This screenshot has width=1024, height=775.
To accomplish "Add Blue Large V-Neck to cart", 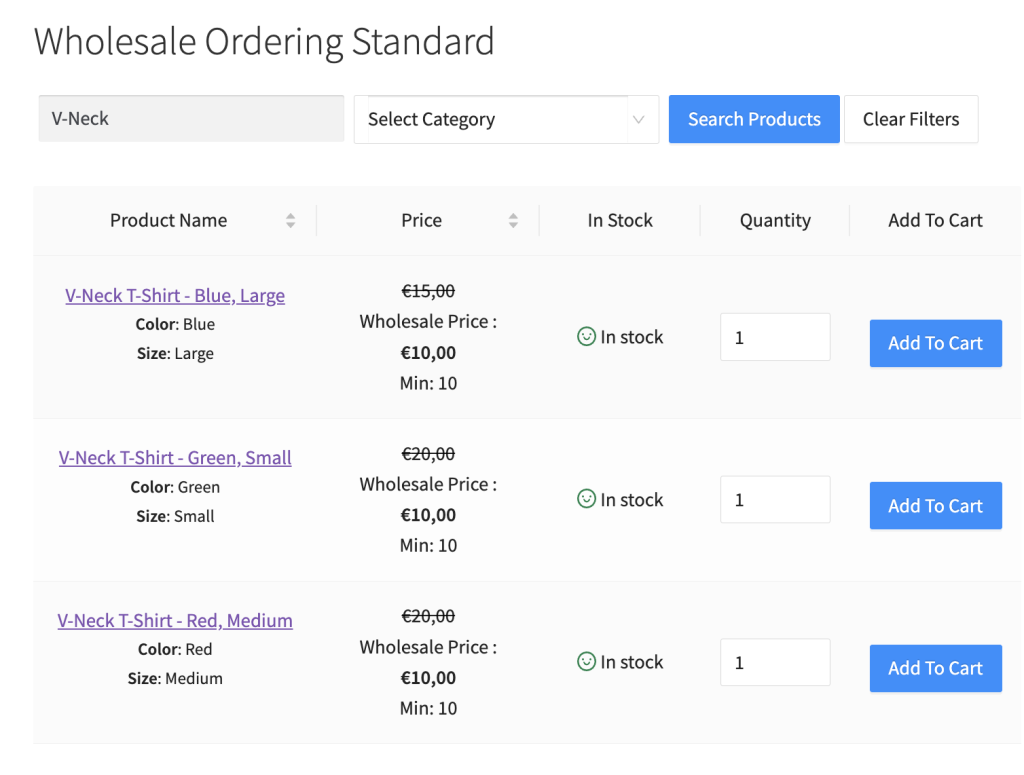I will pos(935,343).
